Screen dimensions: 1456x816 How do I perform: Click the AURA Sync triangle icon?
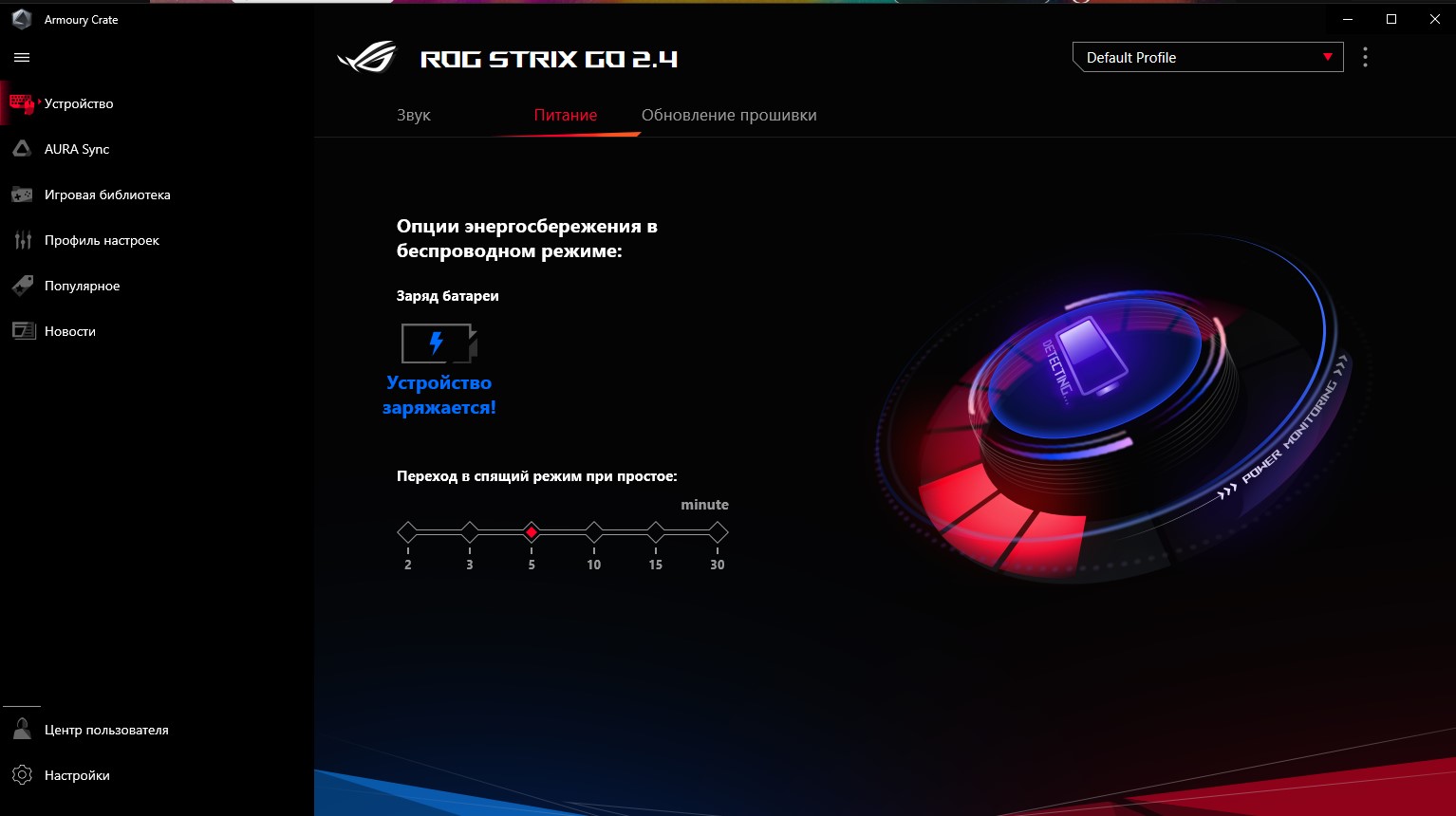[x=22, y=149]
